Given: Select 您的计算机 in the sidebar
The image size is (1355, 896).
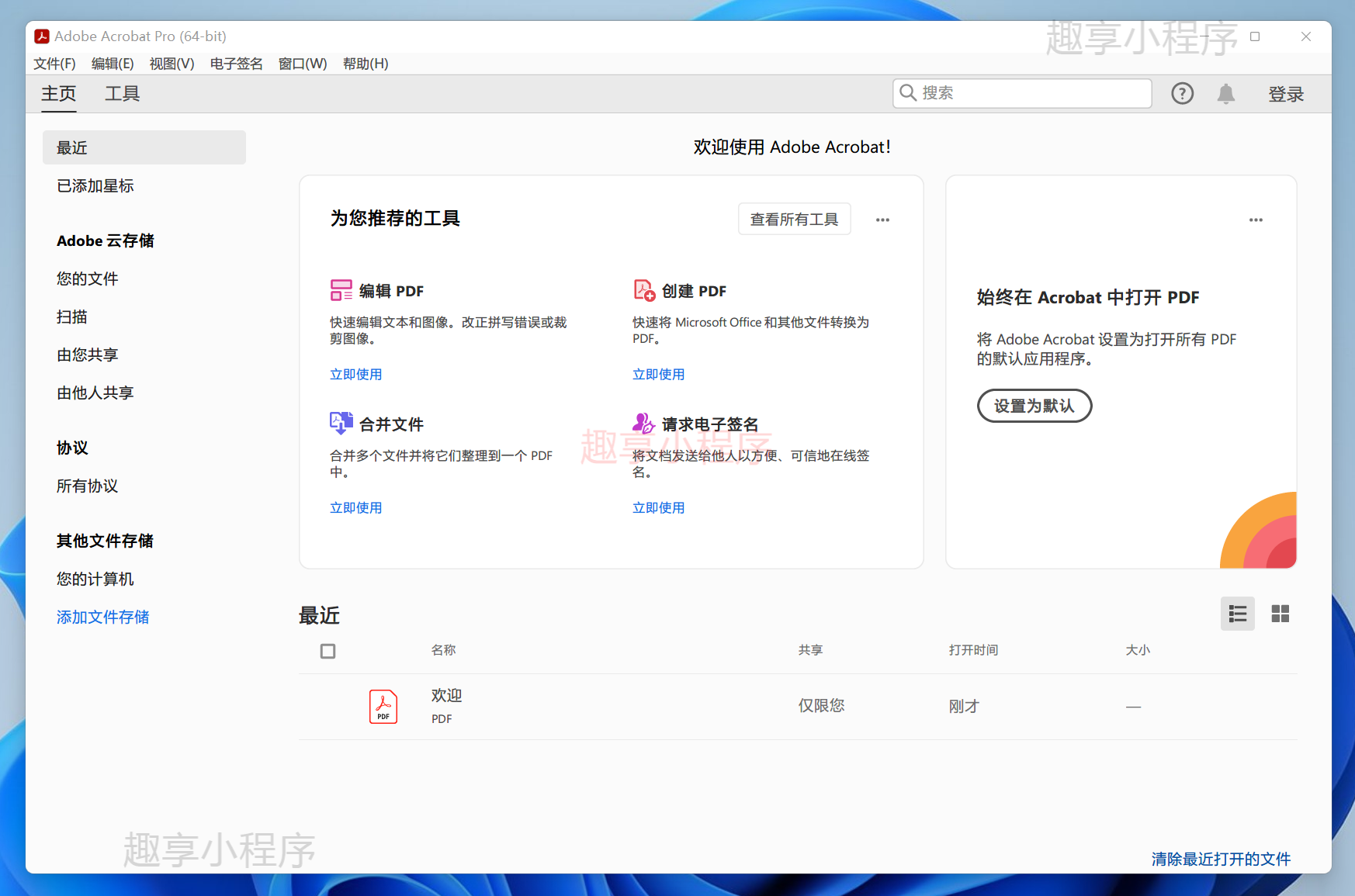Looking at the screenshot, I should coord(95,579).
